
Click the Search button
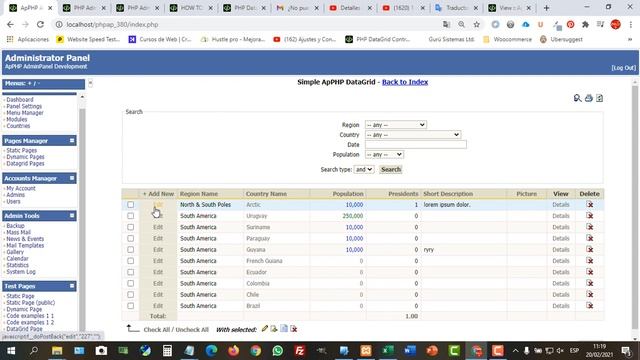391,169
